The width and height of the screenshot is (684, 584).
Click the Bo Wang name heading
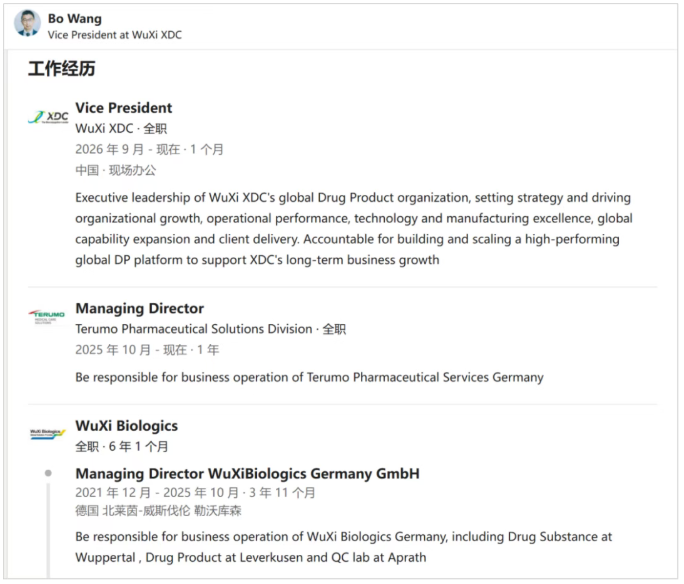[75, 19]
